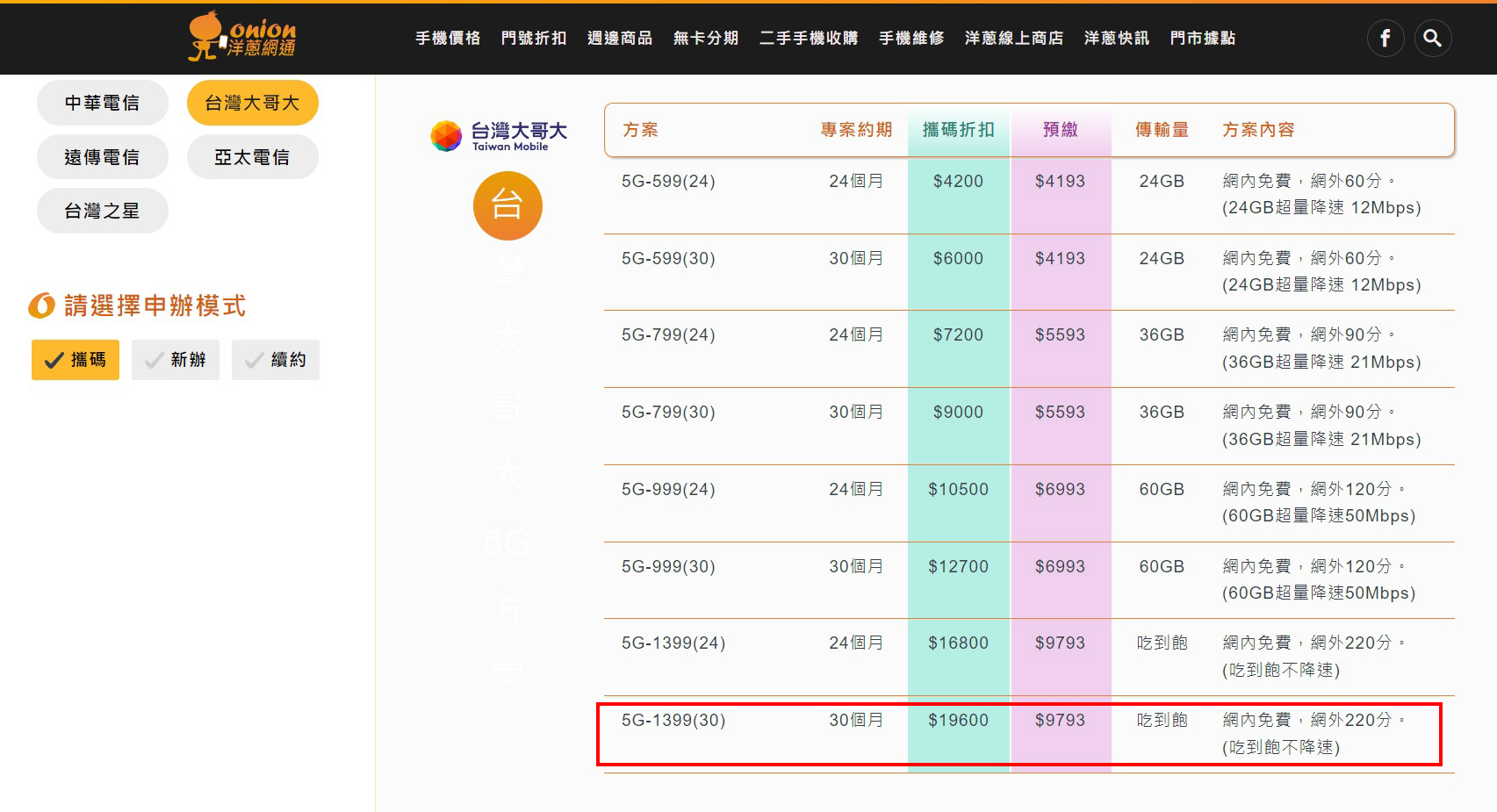Screen dimensions: 1497x812
Task: Click the $9000 discount value
Action: 958,412
